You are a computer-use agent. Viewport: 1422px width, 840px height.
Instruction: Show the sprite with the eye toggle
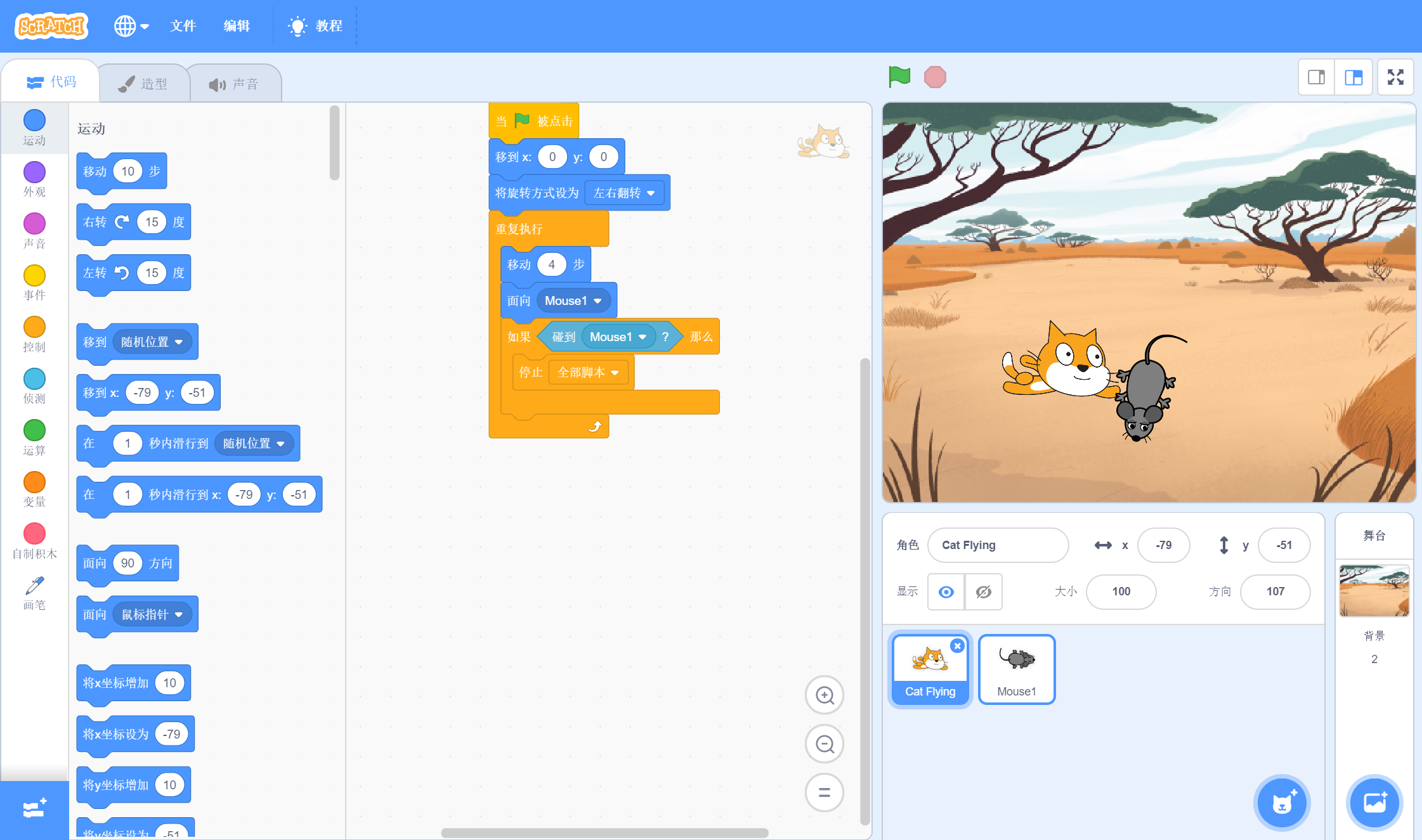946,591
